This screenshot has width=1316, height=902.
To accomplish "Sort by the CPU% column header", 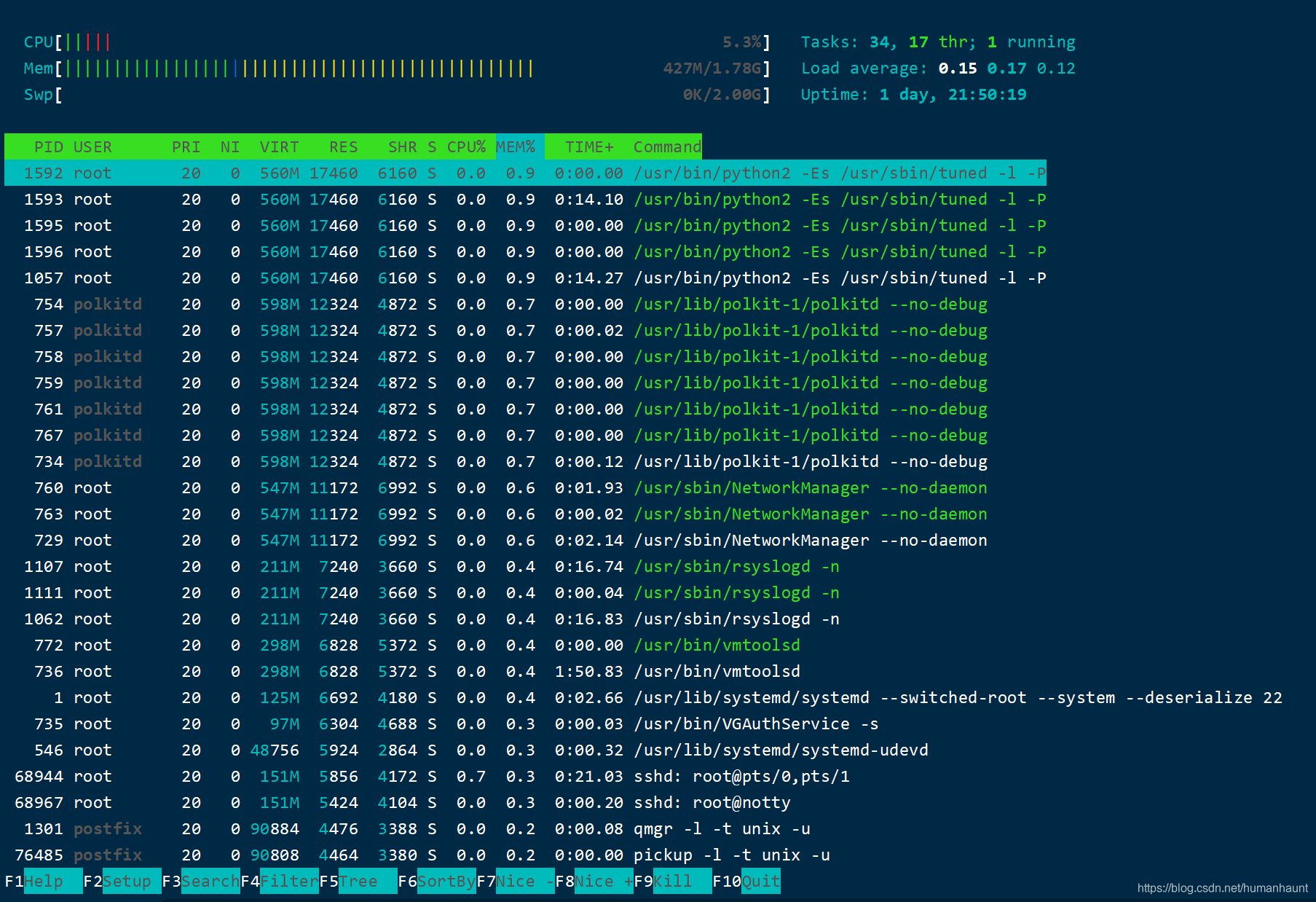I will coord(466,147).
